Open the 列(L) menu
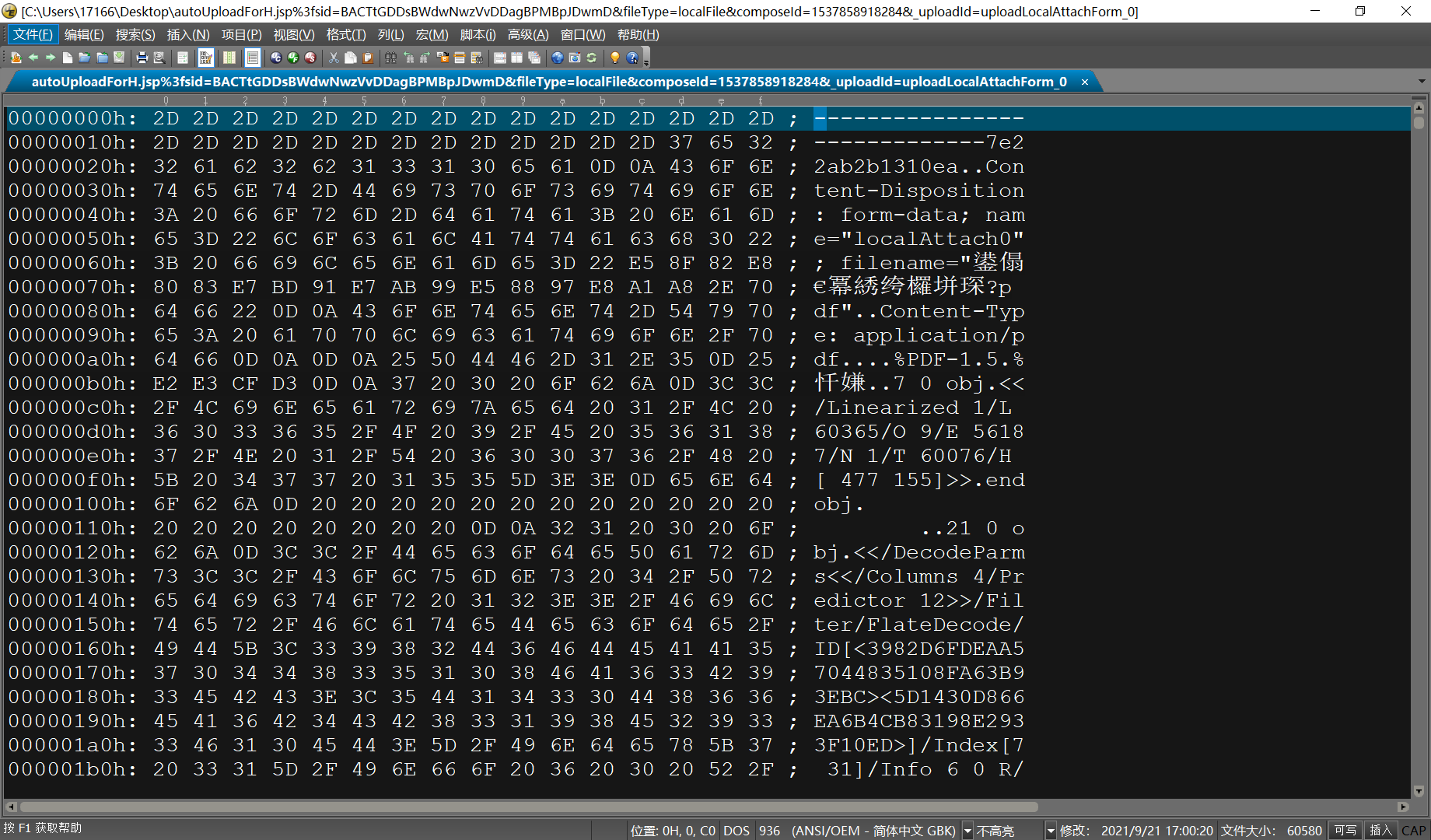The image size is (1431, 840). click(391, 34)
